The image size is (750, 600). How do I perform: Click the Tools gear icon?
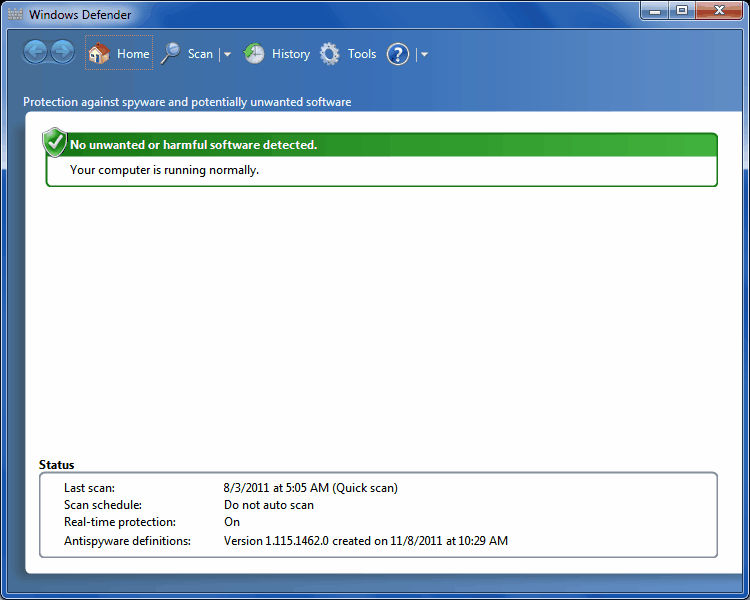tap(330, 54)
